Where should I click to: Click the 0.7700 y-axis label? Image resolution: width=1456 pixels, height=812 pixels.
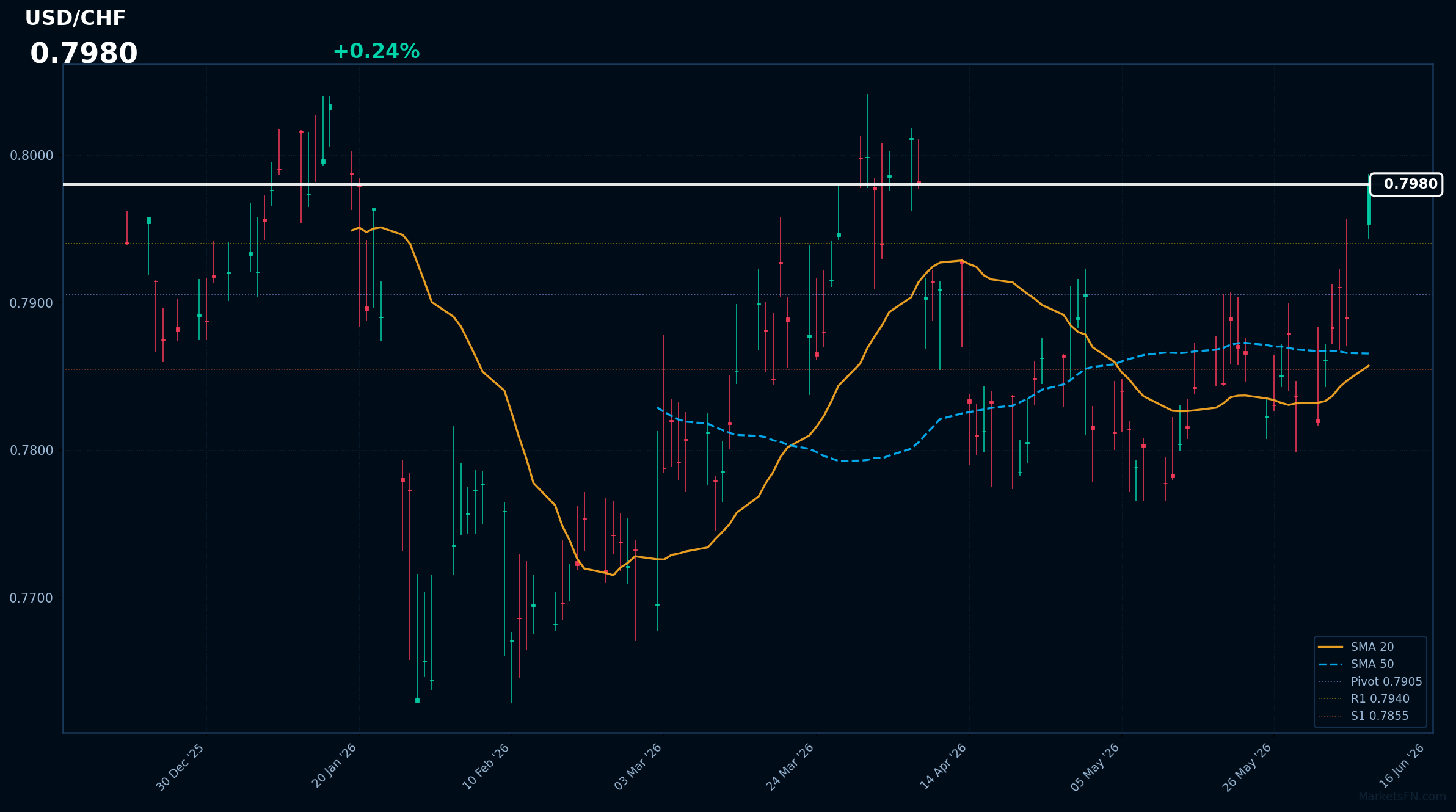[x=32, y=598]
